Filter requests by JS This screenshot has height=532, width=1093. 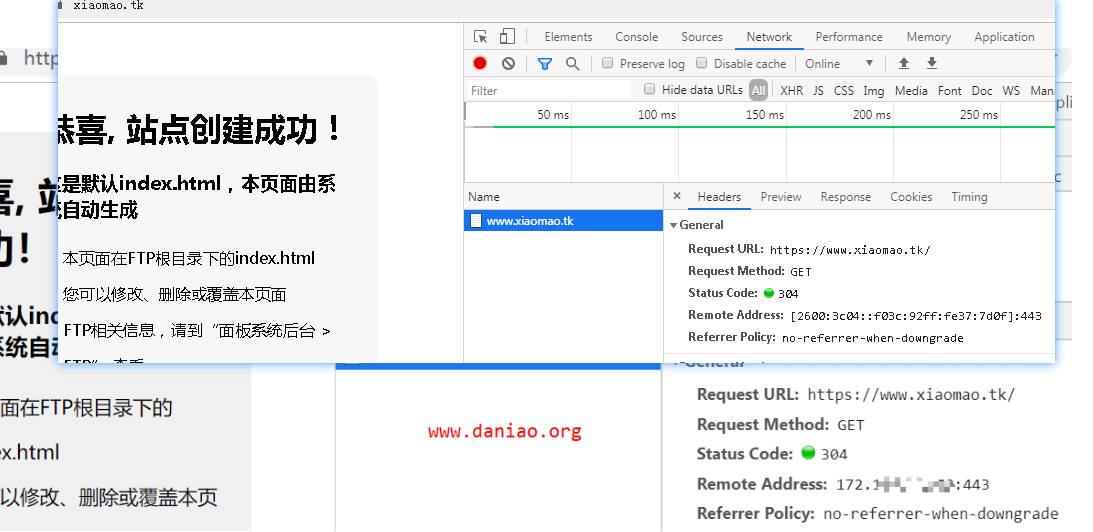(818, 91)
